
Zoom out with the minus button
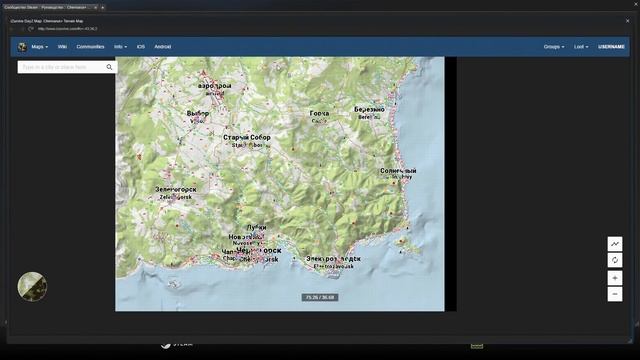pos(615,294)
